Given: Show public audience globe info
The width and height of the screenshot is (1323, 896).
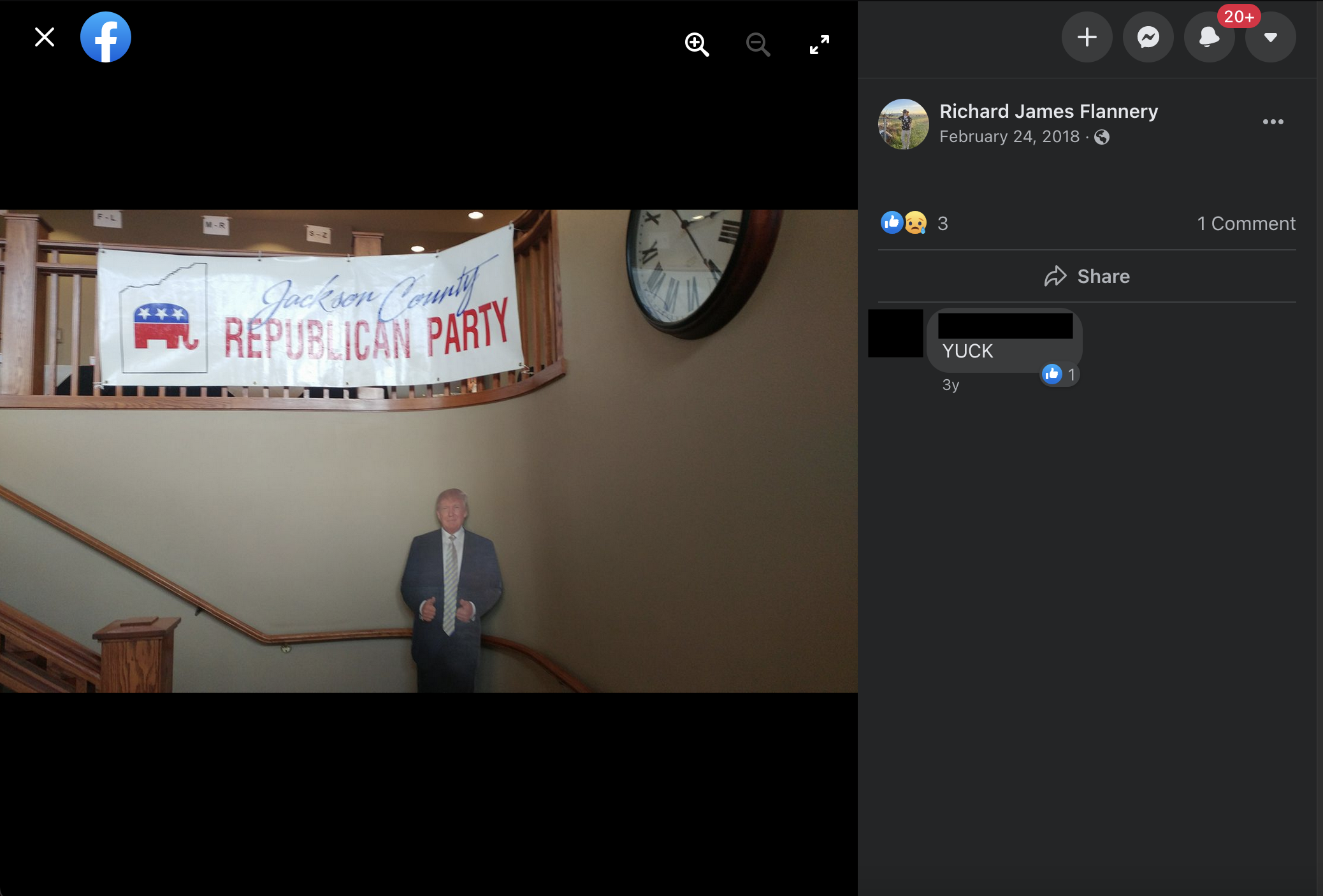Looking at the screenshot, I should (x=1102, y=137).
